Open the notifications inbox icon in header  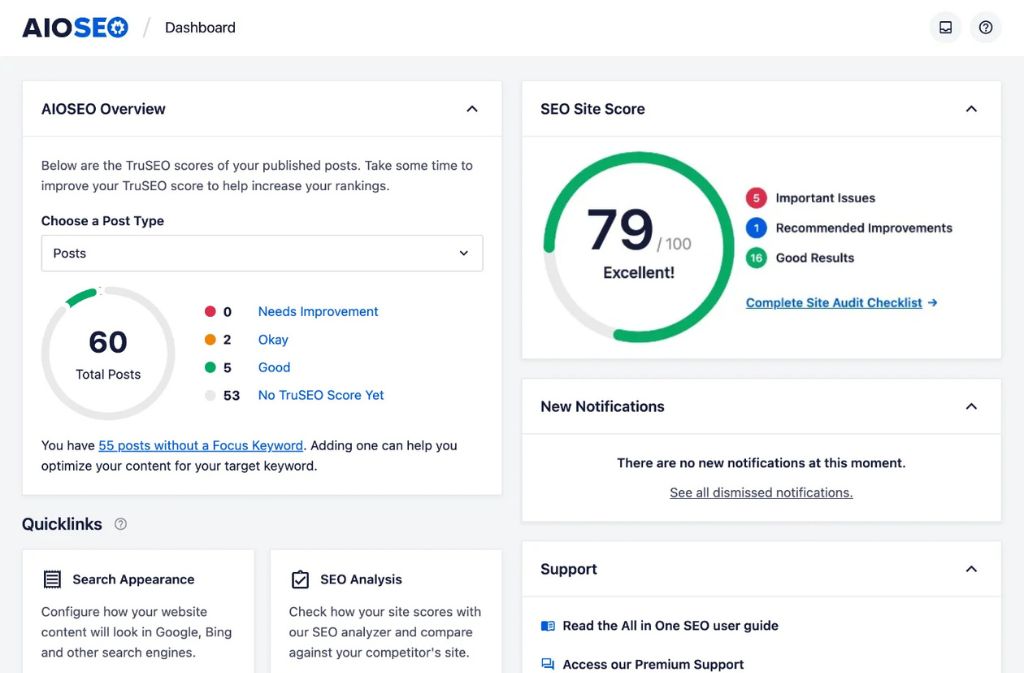coord(945,27)
